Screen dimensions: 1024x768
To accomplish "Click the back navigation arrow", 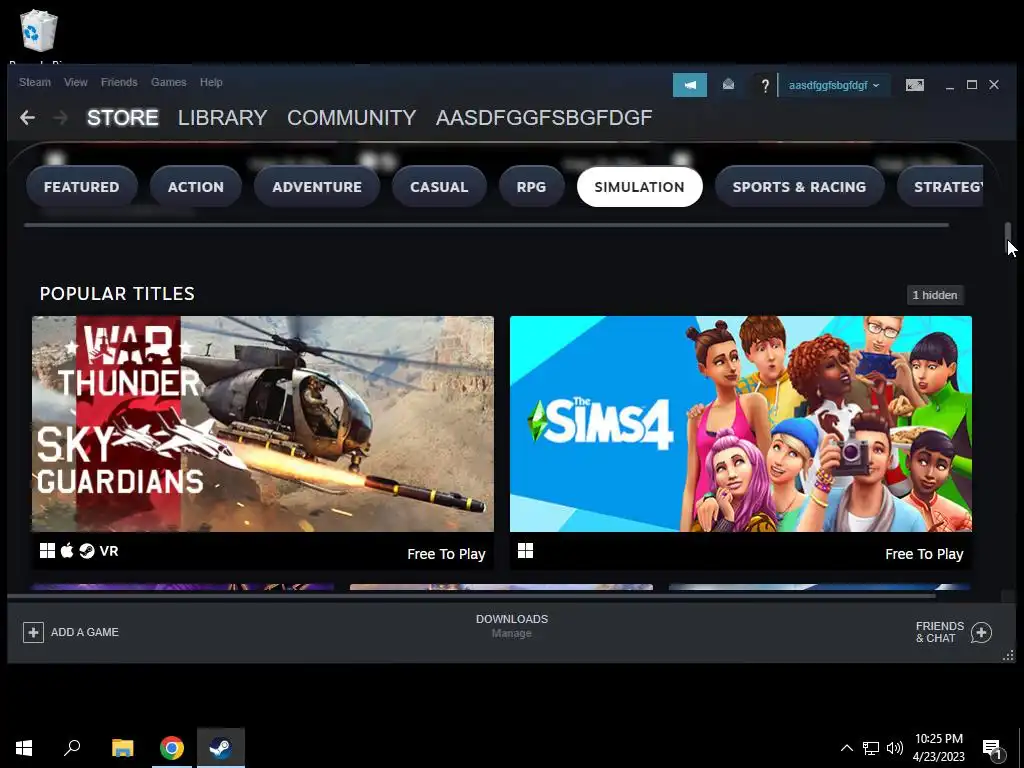I will 27,118.
